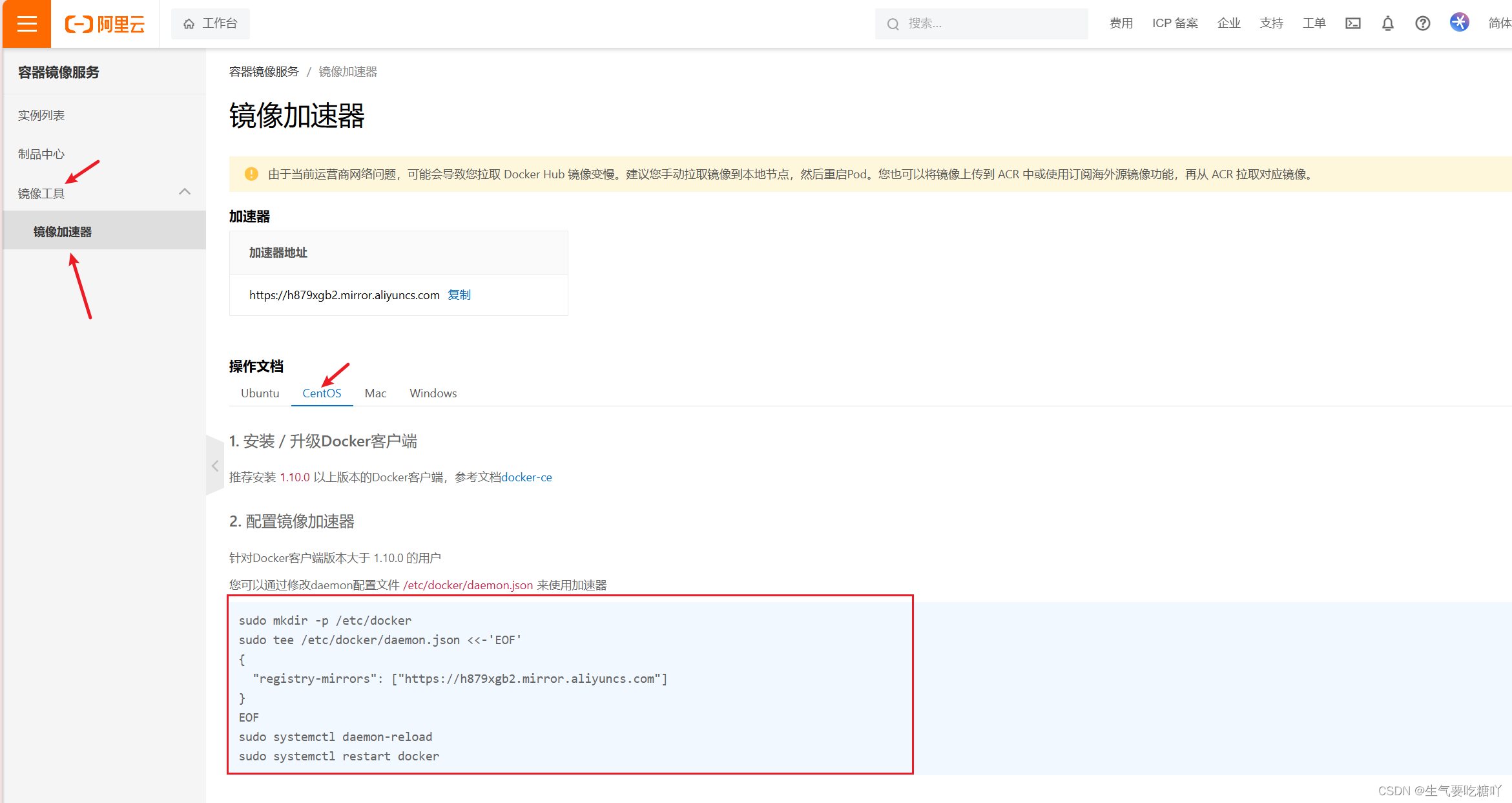The image size is (1512, 803).
Task: Open the 工单 menu
Action: [x=1314, y=23]
